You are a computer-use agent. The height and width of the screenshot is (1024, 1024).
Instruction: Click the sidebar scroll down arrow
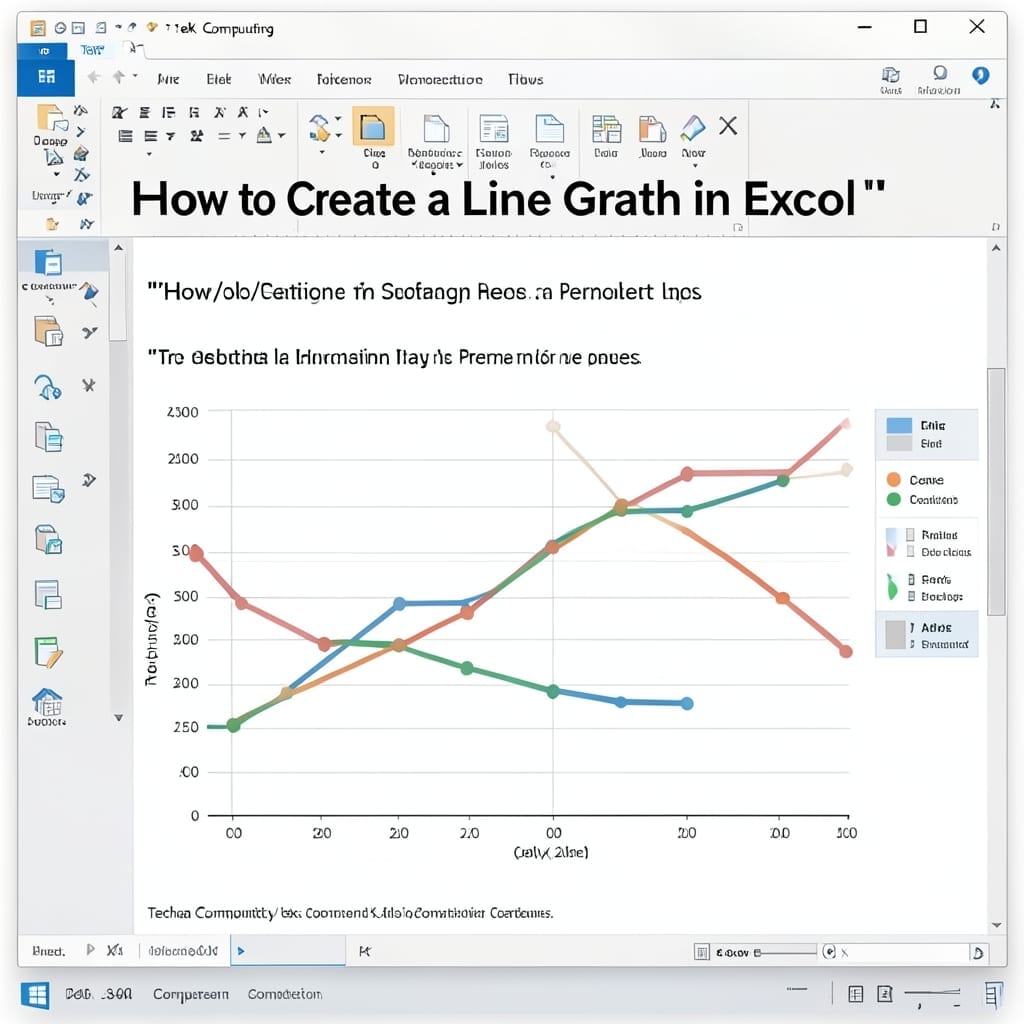119,717
